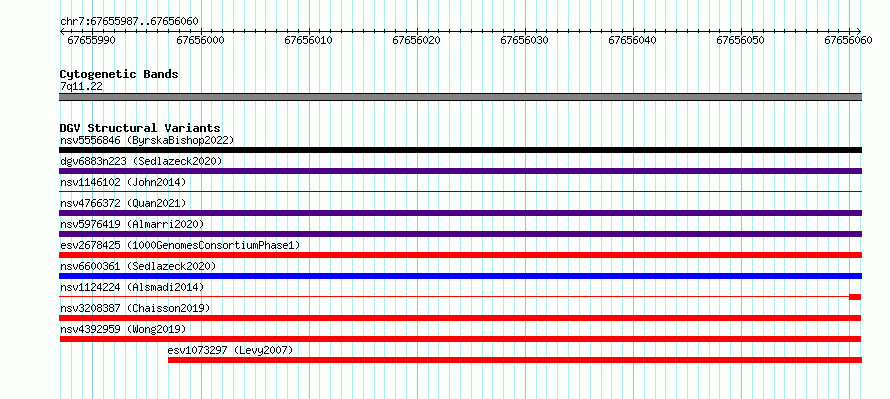Click ruler position 67656060
Image resolution: width=890 pixels, height=399 pixels.
point(848,40)
